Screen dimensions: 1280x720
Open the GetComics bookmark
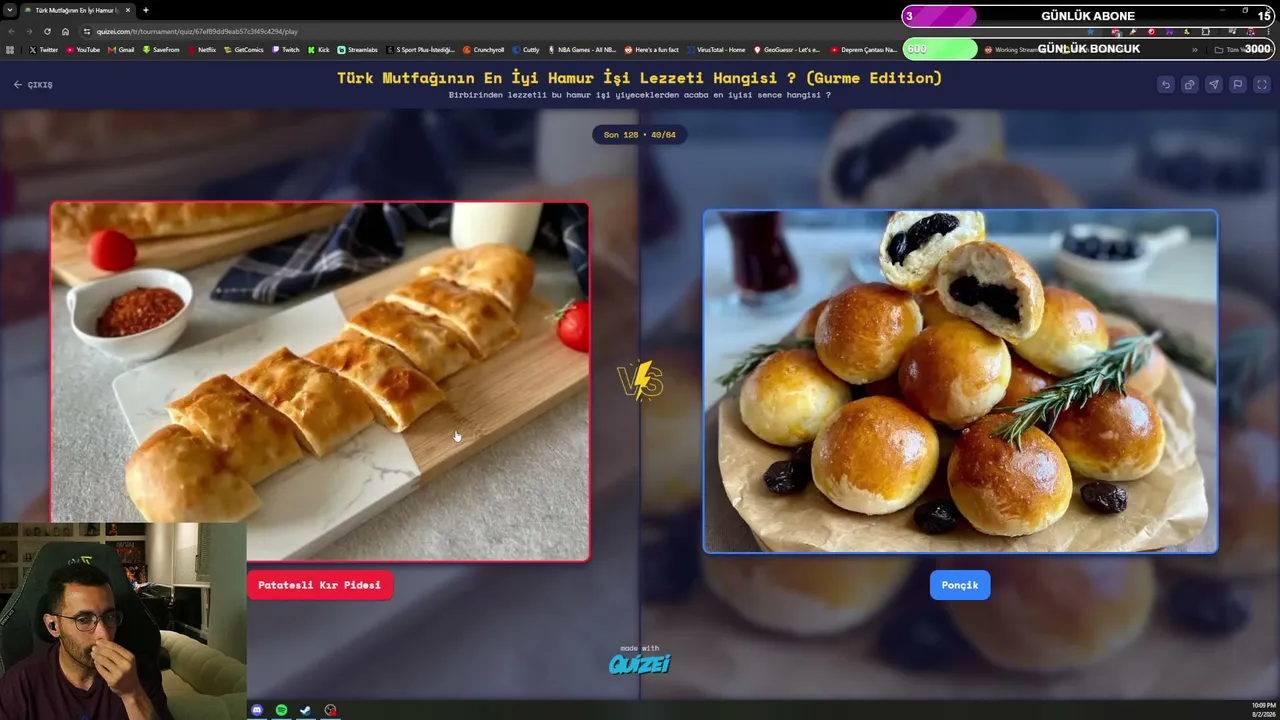coord(244,49)
